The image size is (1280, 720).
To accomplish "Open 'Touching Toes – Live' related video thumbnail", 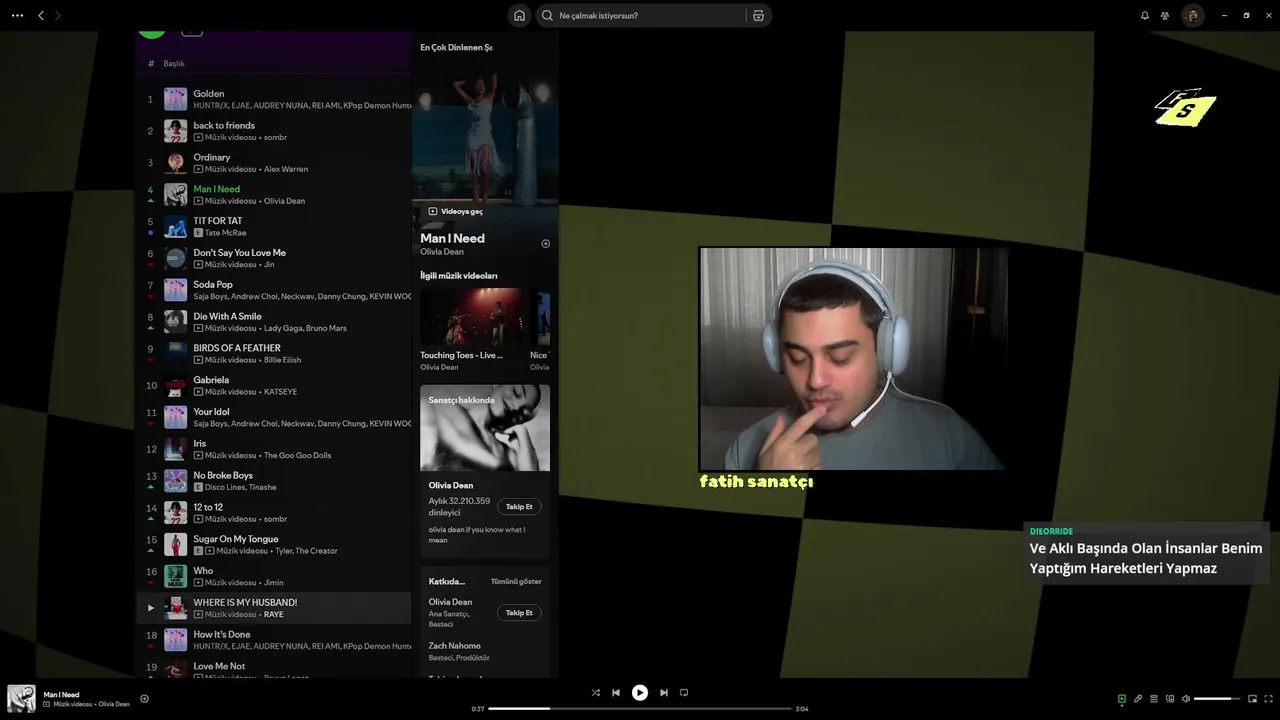I will click(471, 317).
